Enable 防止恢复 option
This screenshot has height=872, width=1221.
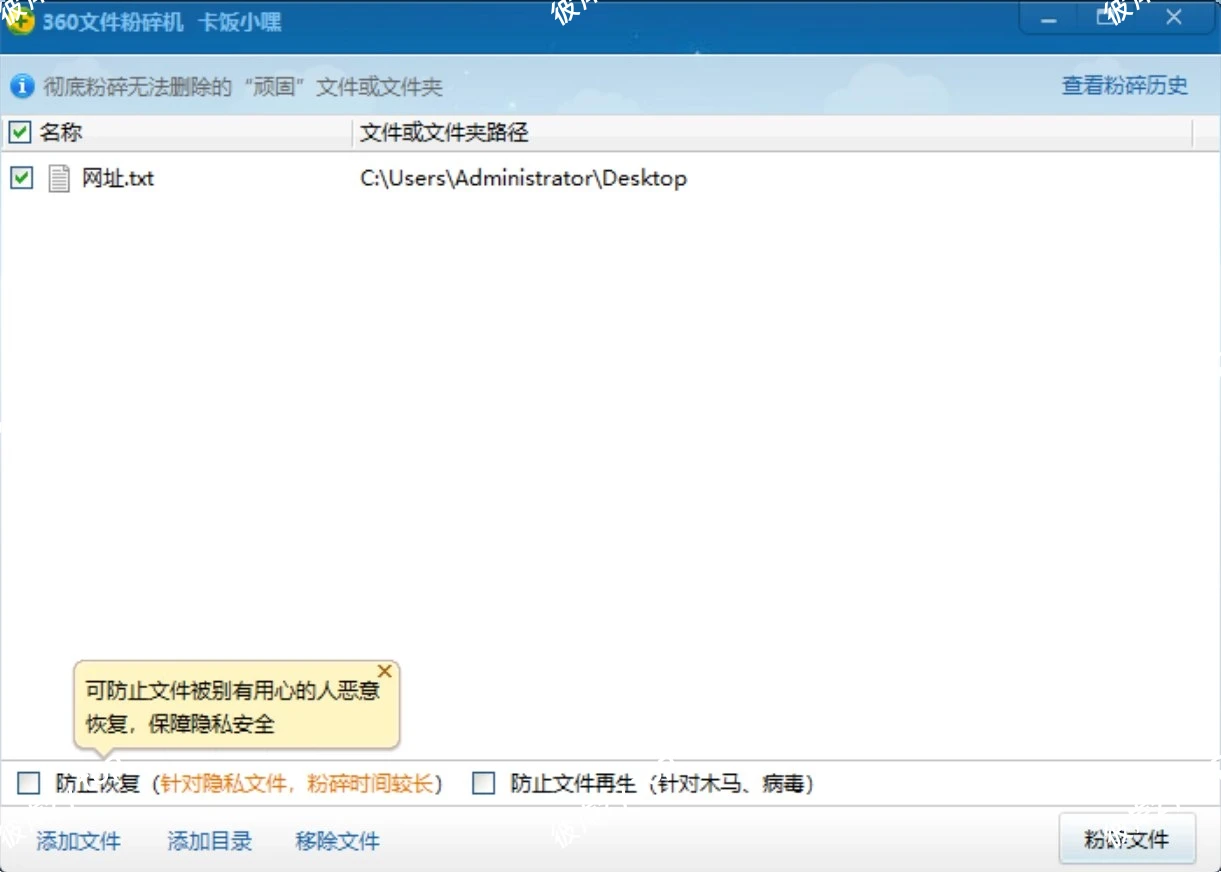pos(28,784)
